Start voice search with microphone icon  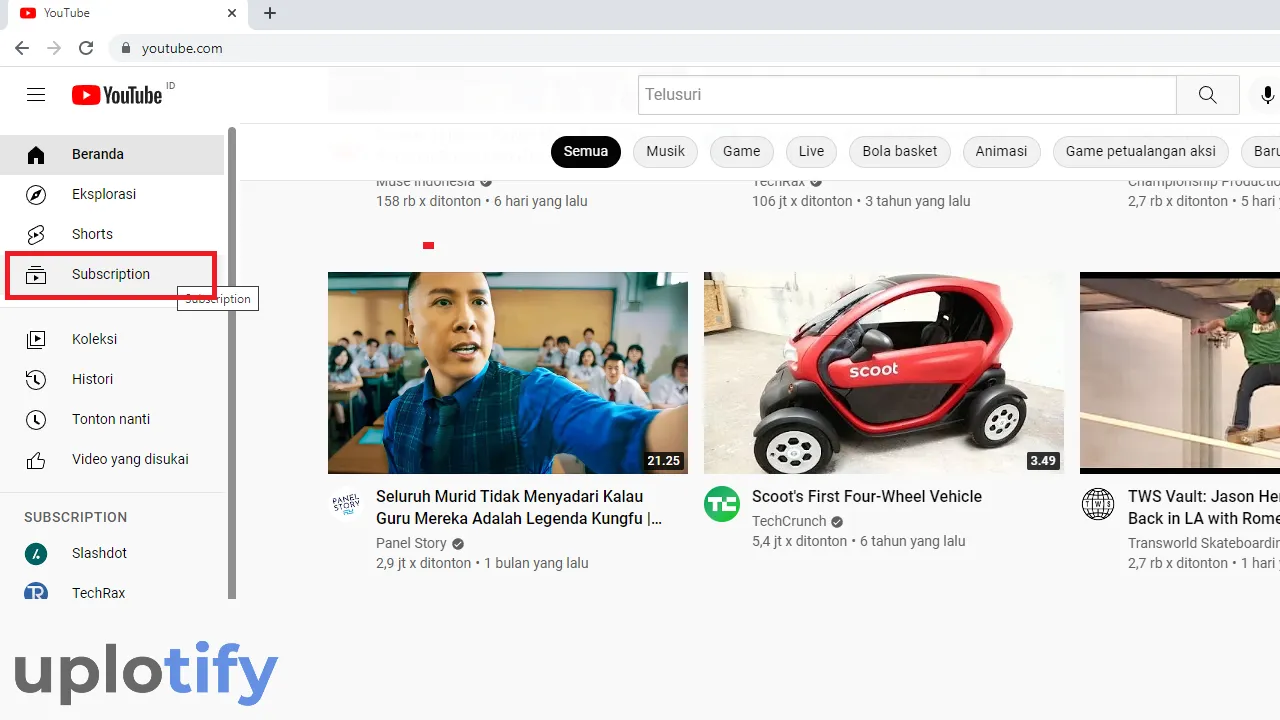1267,95
